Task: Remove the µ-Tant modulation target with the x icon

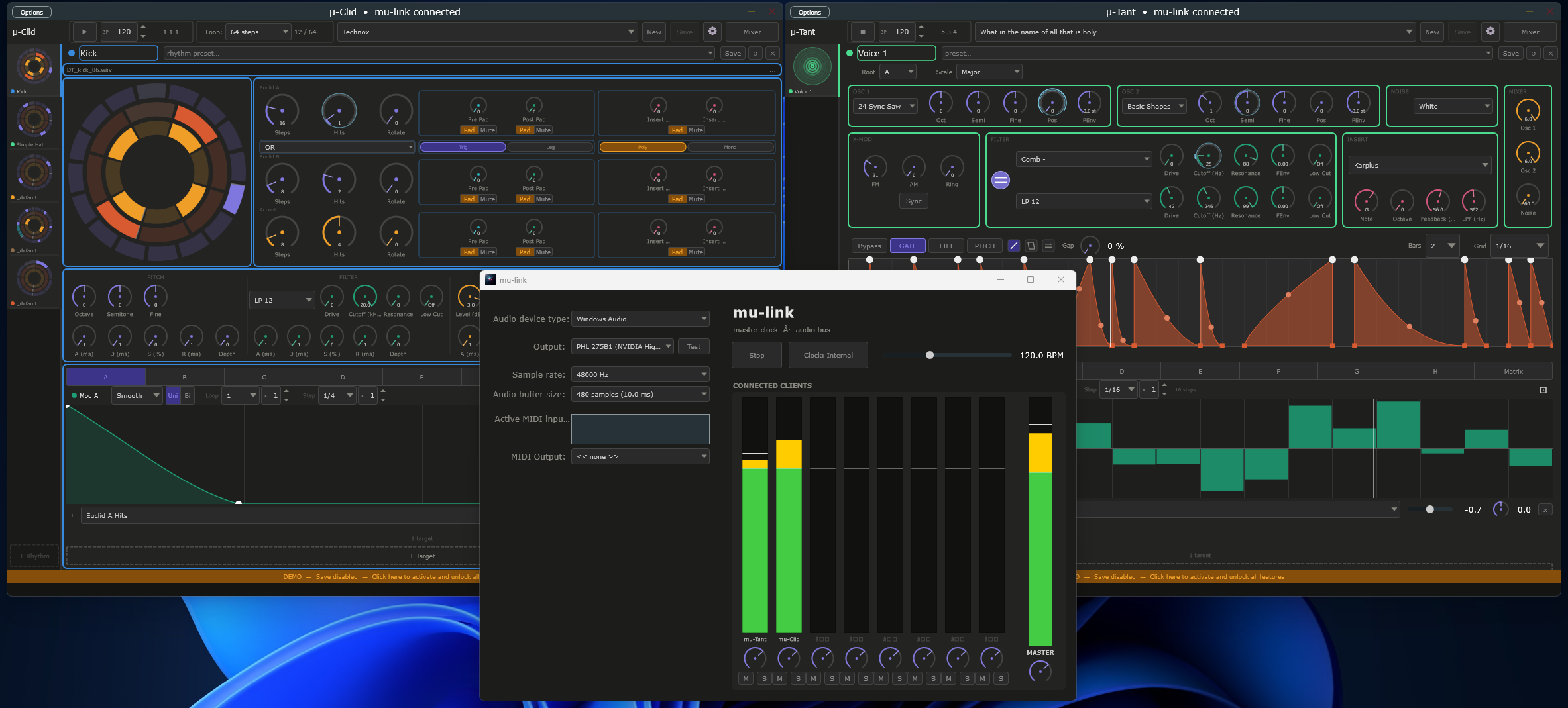Action: [x=1545, y=510]
